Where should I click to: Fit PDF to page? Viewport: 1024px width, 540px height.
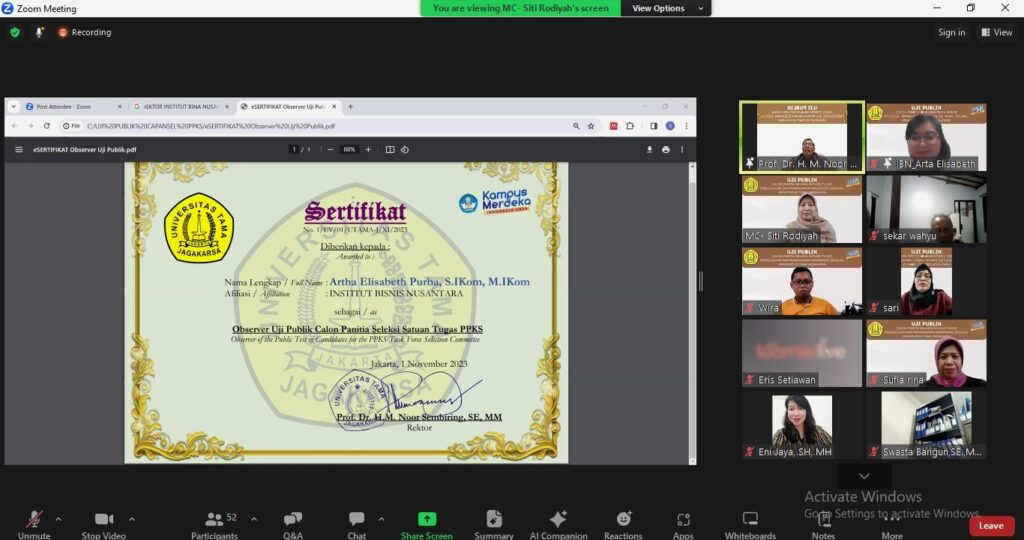(x=390, y=150)
